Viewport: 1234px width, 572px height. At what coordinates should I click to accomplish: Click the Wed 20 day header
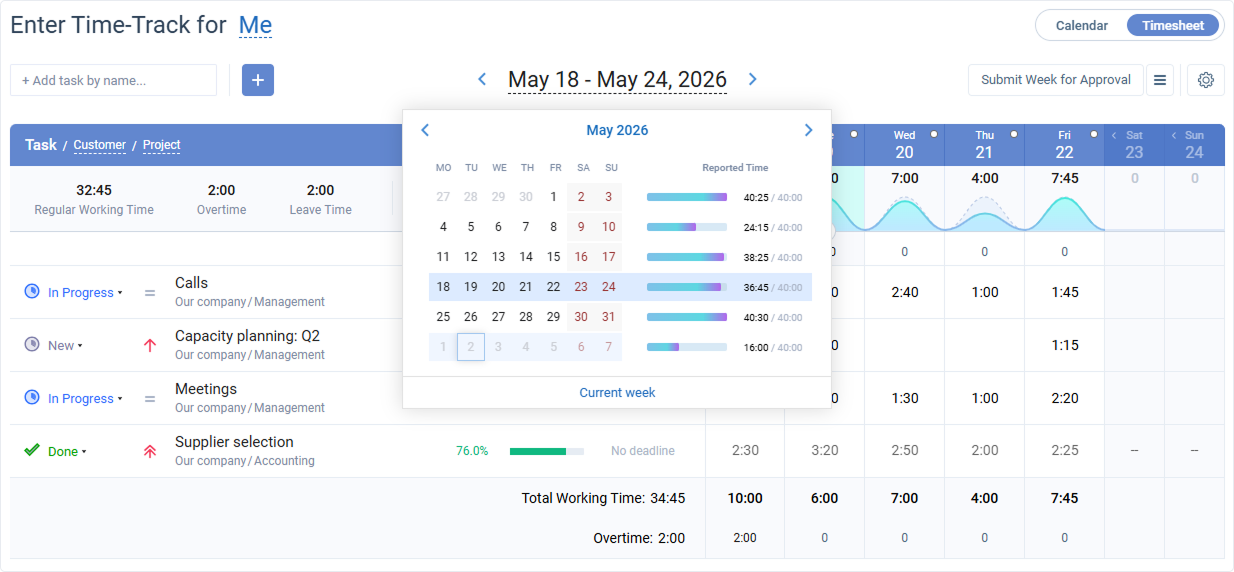[904, 145]
